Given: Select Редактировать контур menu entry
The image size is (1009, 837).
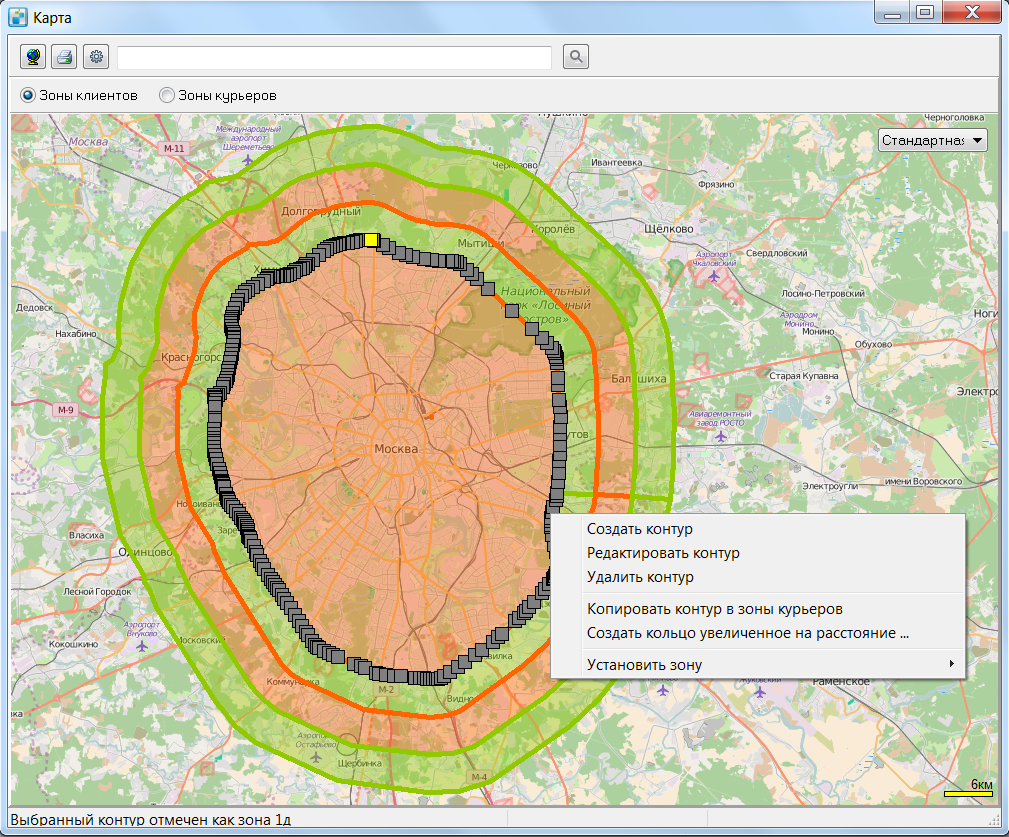Looking at the screenshot, I should (x=663, y=553).
